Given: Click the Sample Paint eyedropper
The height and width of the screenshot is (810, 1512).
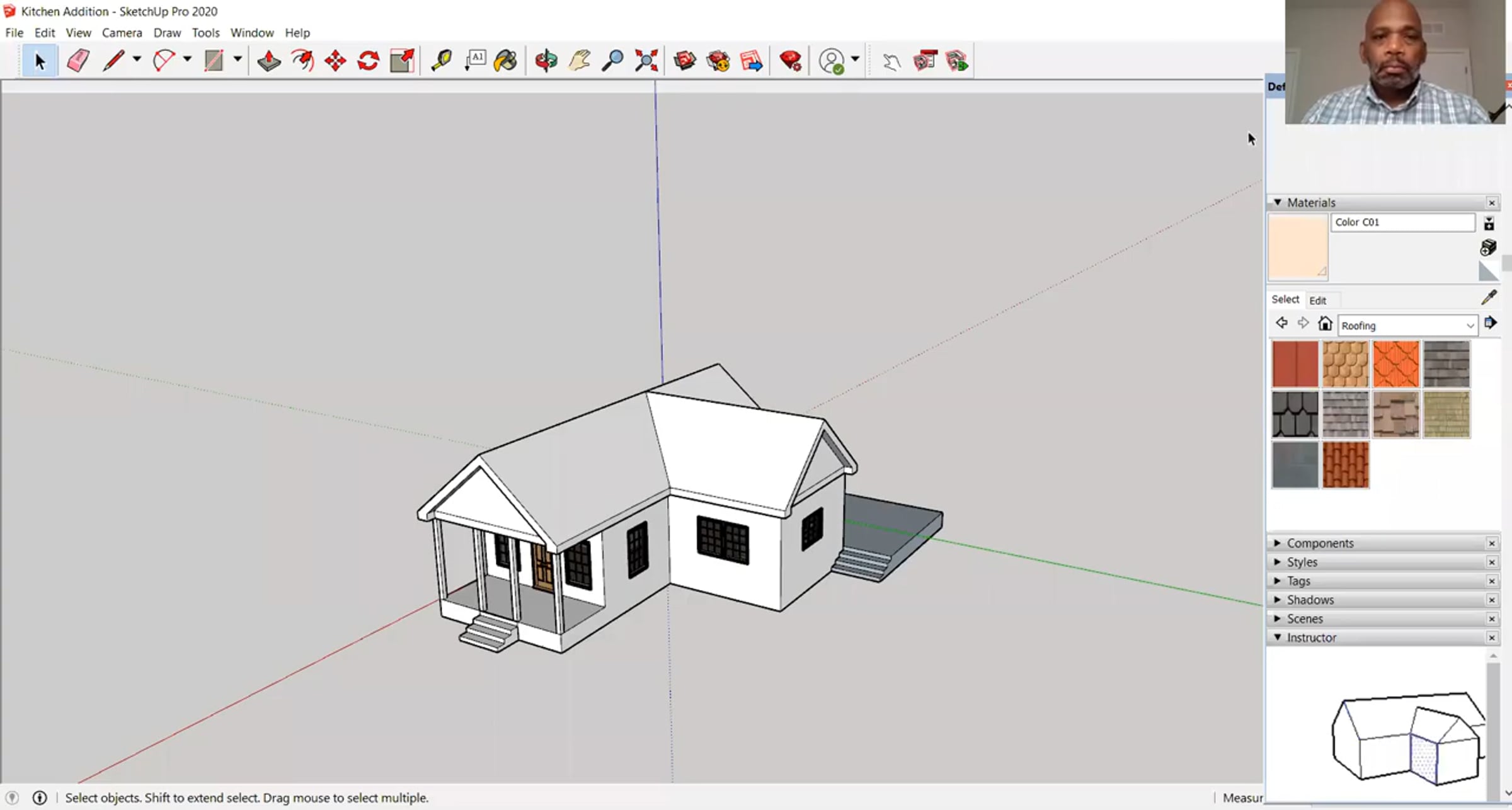Looking at the screenshot, I should (x=1489, y=297).
